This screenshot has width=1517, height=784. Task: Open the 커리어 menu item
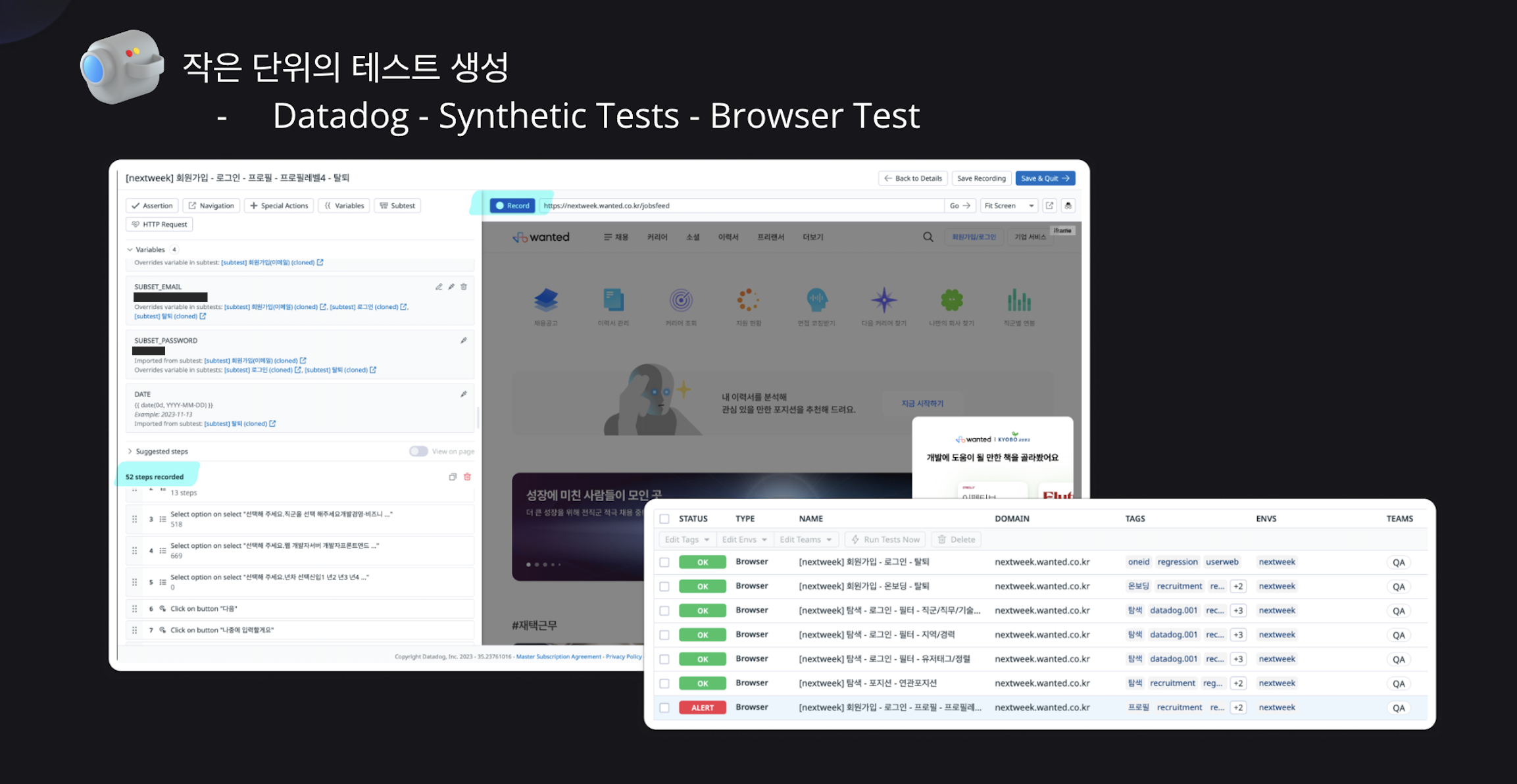(657, 237)
